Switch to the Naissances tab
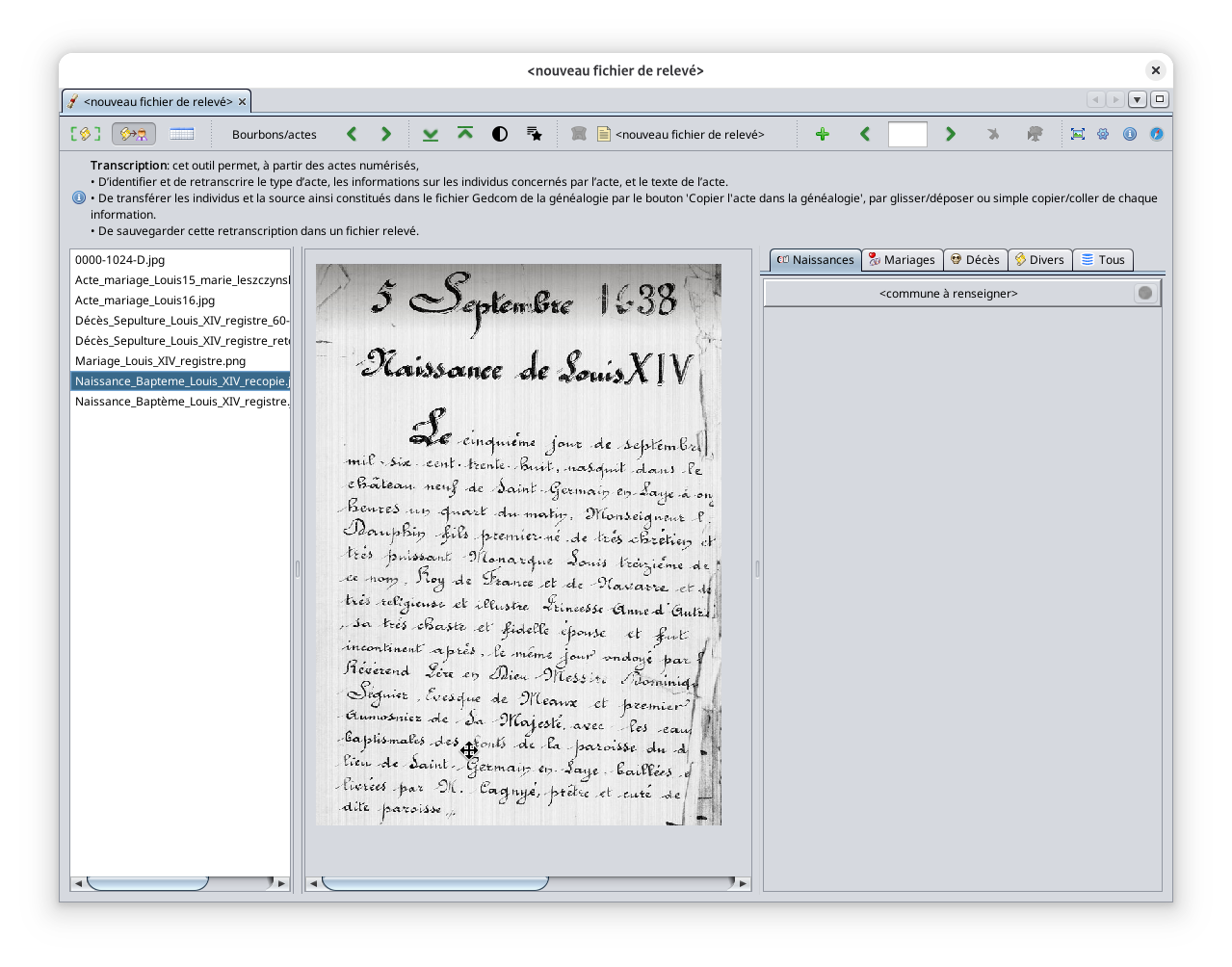The height and width of the screenshot is (967, 1232). (x=815, y=260)
